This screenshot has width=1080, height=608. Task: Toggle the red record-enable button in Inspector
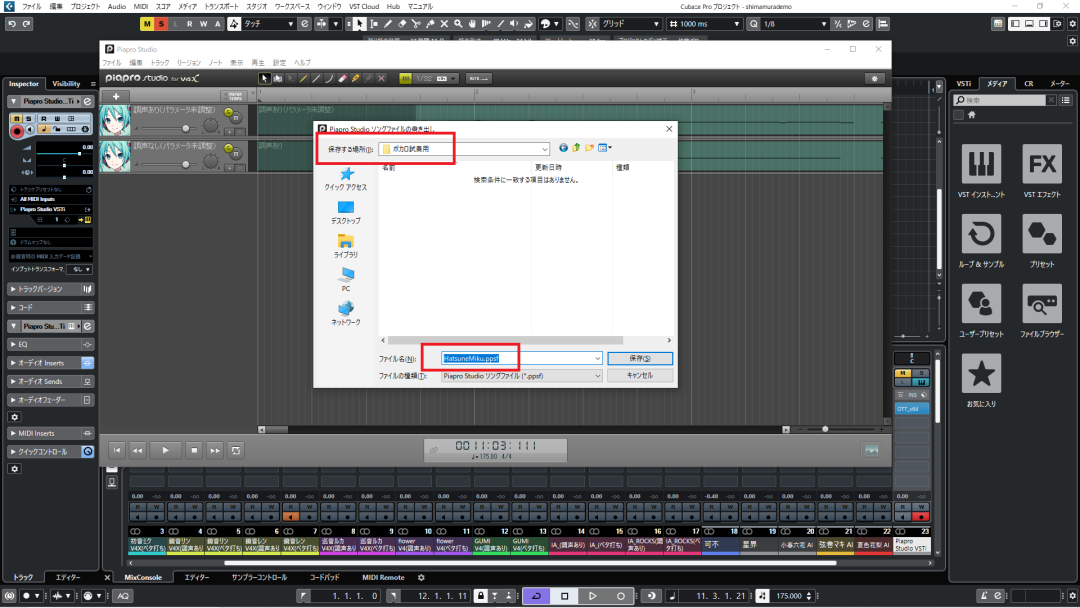tap(17, 130)
